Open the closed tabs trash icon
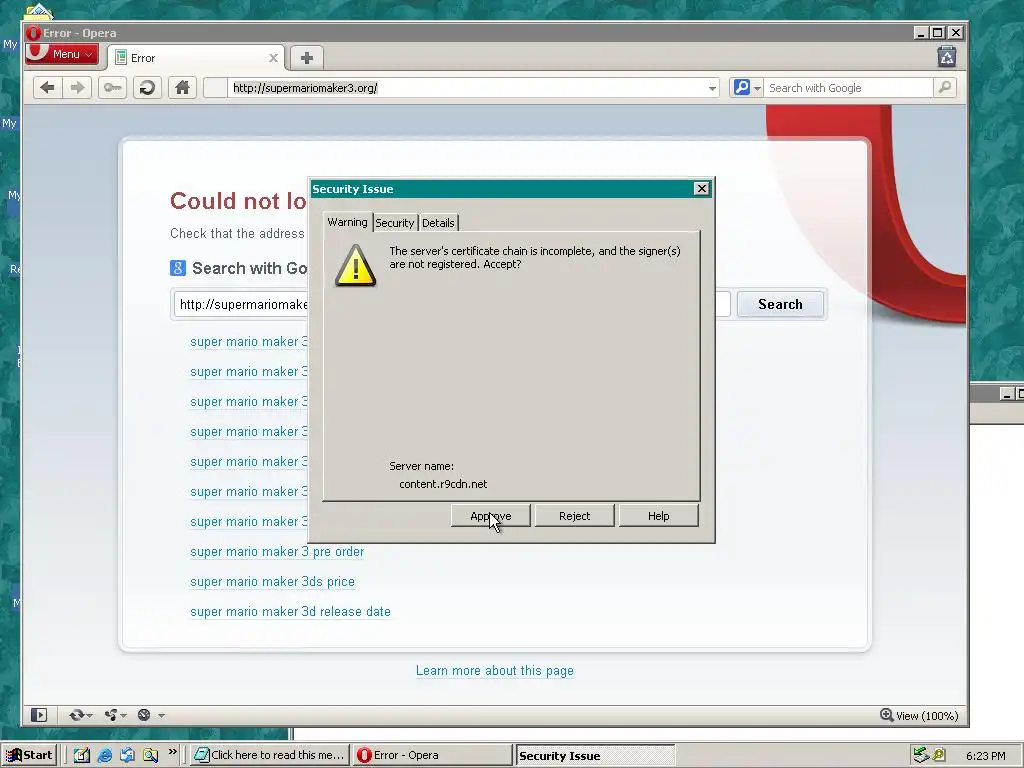This screenshot has height=768, width=1024. (947, 57)
